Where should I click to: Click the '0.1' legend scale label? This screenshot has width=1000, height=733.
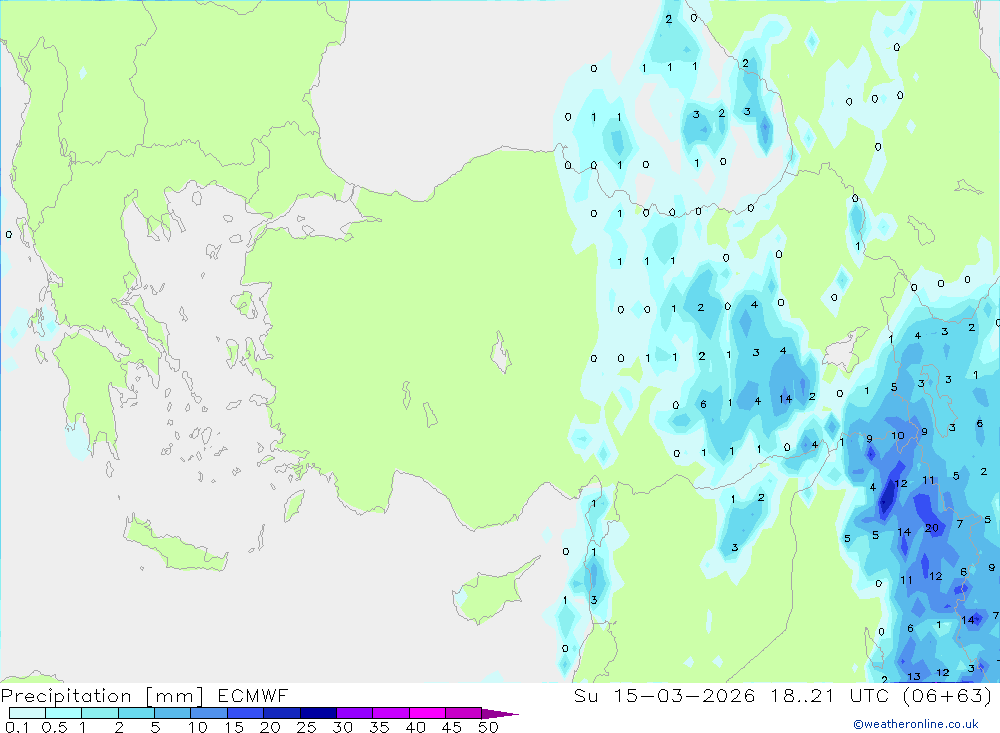17,727
